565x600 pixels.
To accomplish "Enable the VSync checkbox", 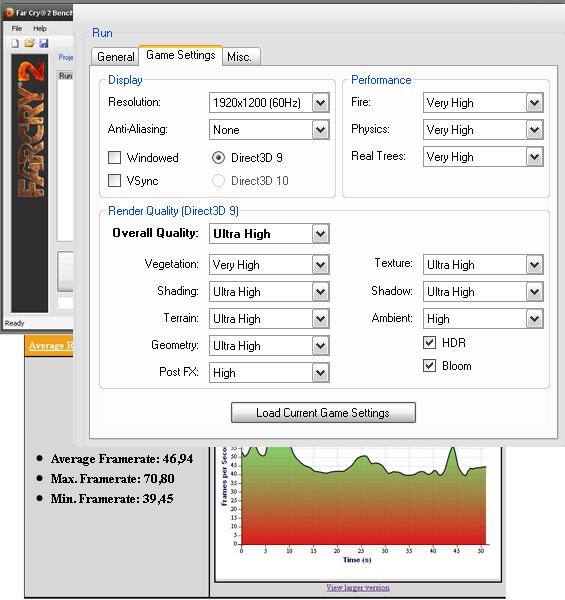I will pyautogui.click(x=114, y=180).
